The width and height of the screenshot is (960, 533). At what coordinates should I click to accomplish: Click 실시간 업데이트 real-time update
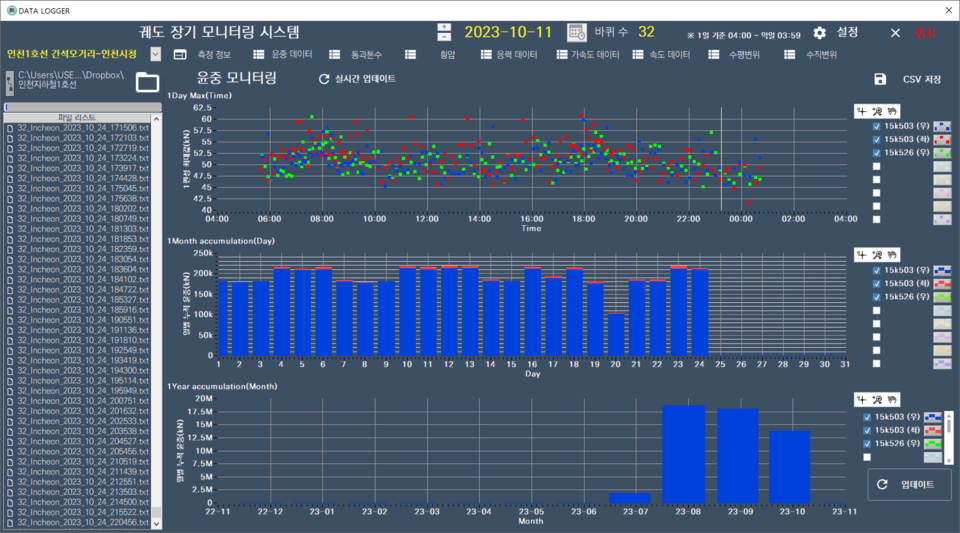[x=365, y=79]
